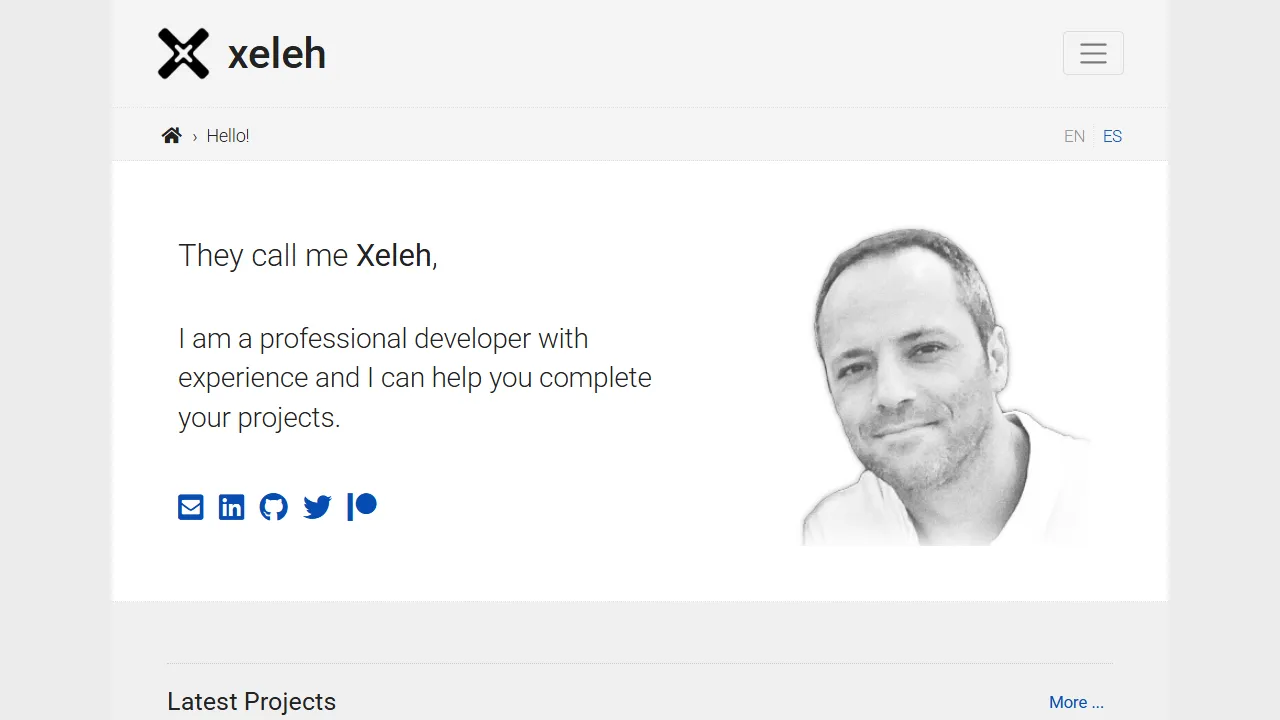This screenshot has height=720, width=1280.
Task: Expand More under Latest Projects
Action: click(1076, 702)
